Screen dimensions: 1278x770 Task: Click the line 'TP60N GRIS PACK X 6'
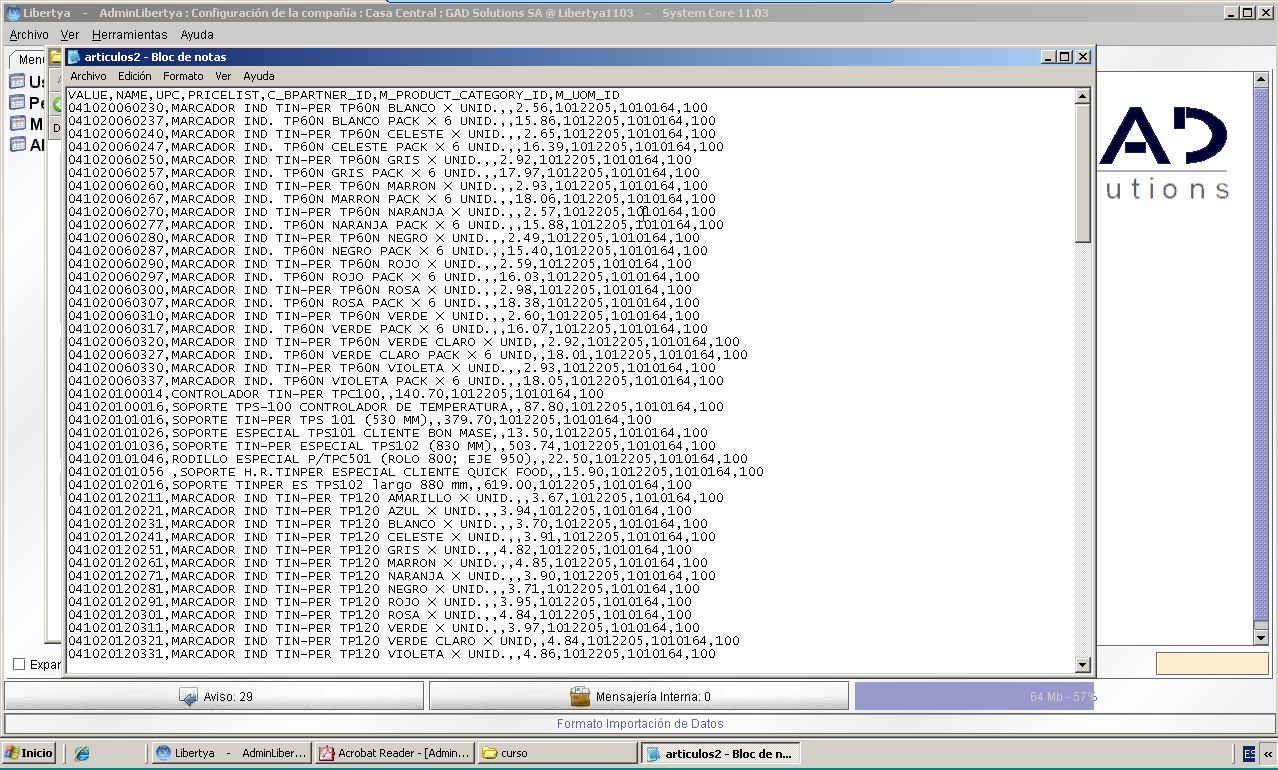(x=383, y=173)
